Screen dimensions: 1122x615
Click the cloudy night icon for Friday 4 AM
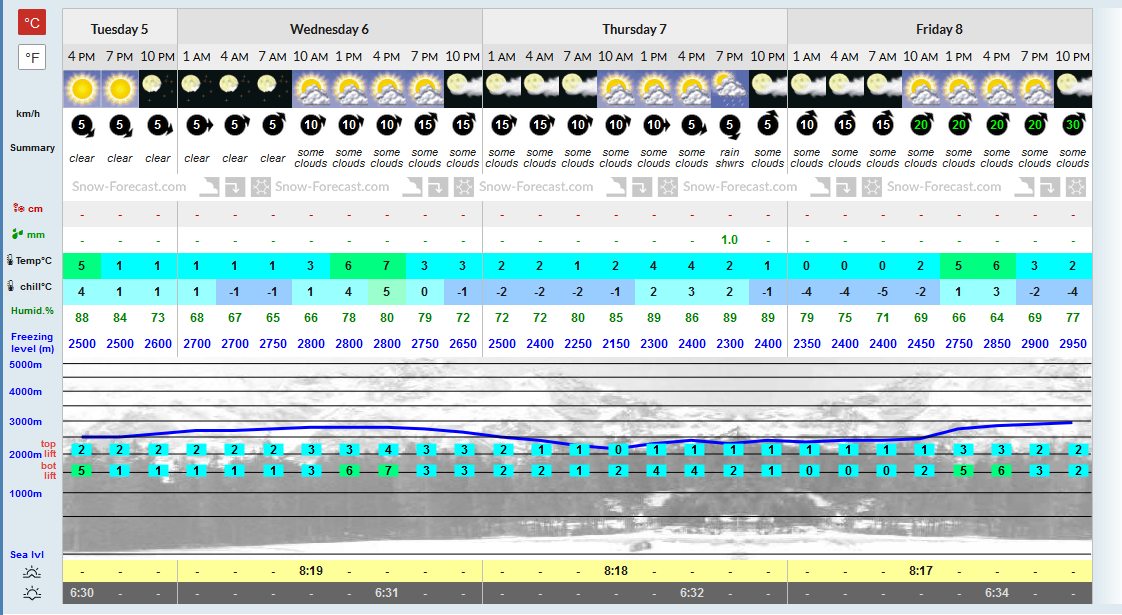(845, 89)
